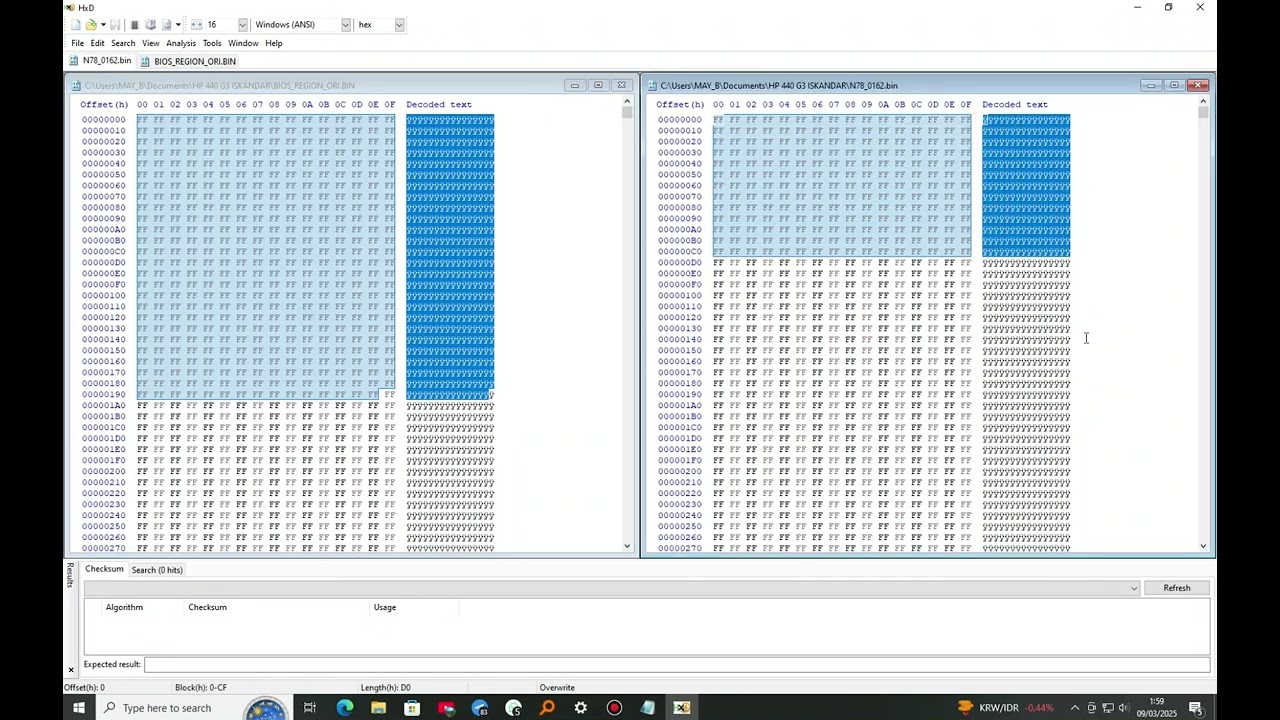Open the notification center icon

[x=1196, y=708]
